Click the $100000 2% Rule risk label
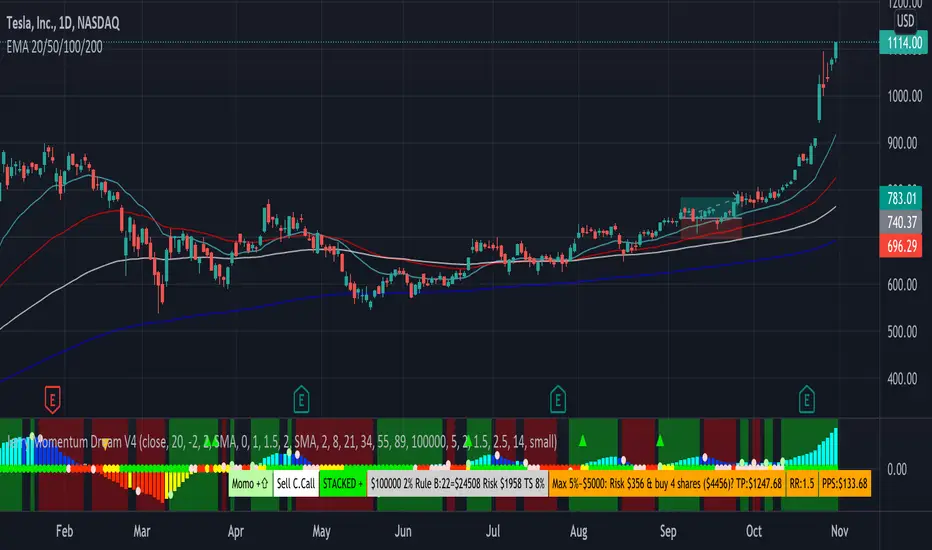Viewport: 932px width, 550px height. coord(457,483)
